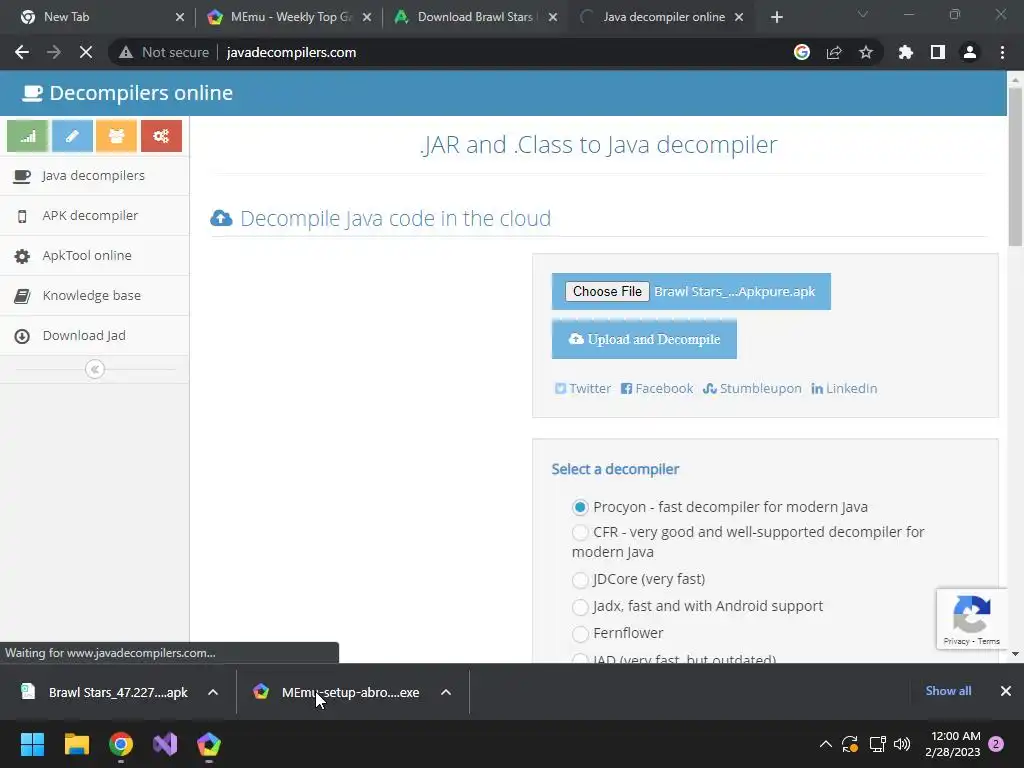This screenshot has width=1024, height=768.
Task: Click the Choose File button
Action: coord(607,291)
